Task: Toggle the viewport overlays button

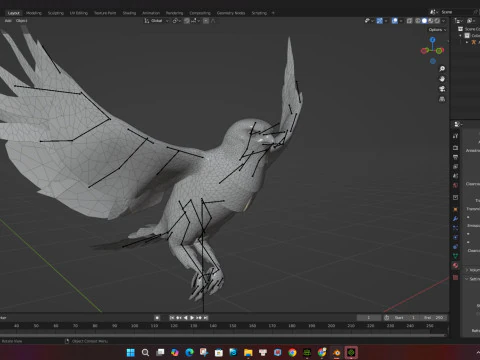Action: pyautogui.click(x=395, y=21)
